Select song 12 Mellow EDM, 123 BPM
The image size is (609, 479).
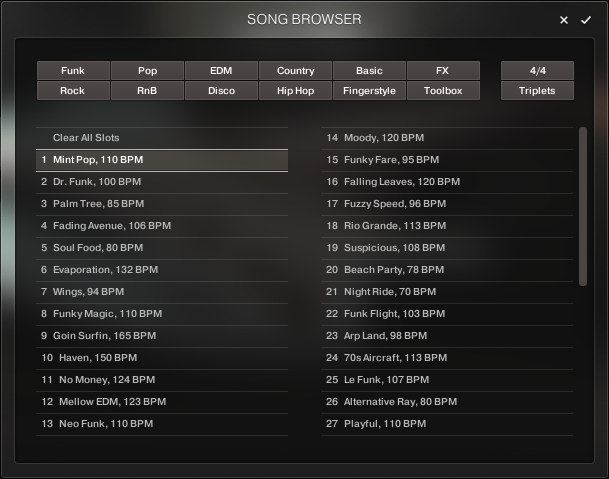point(162,402)
